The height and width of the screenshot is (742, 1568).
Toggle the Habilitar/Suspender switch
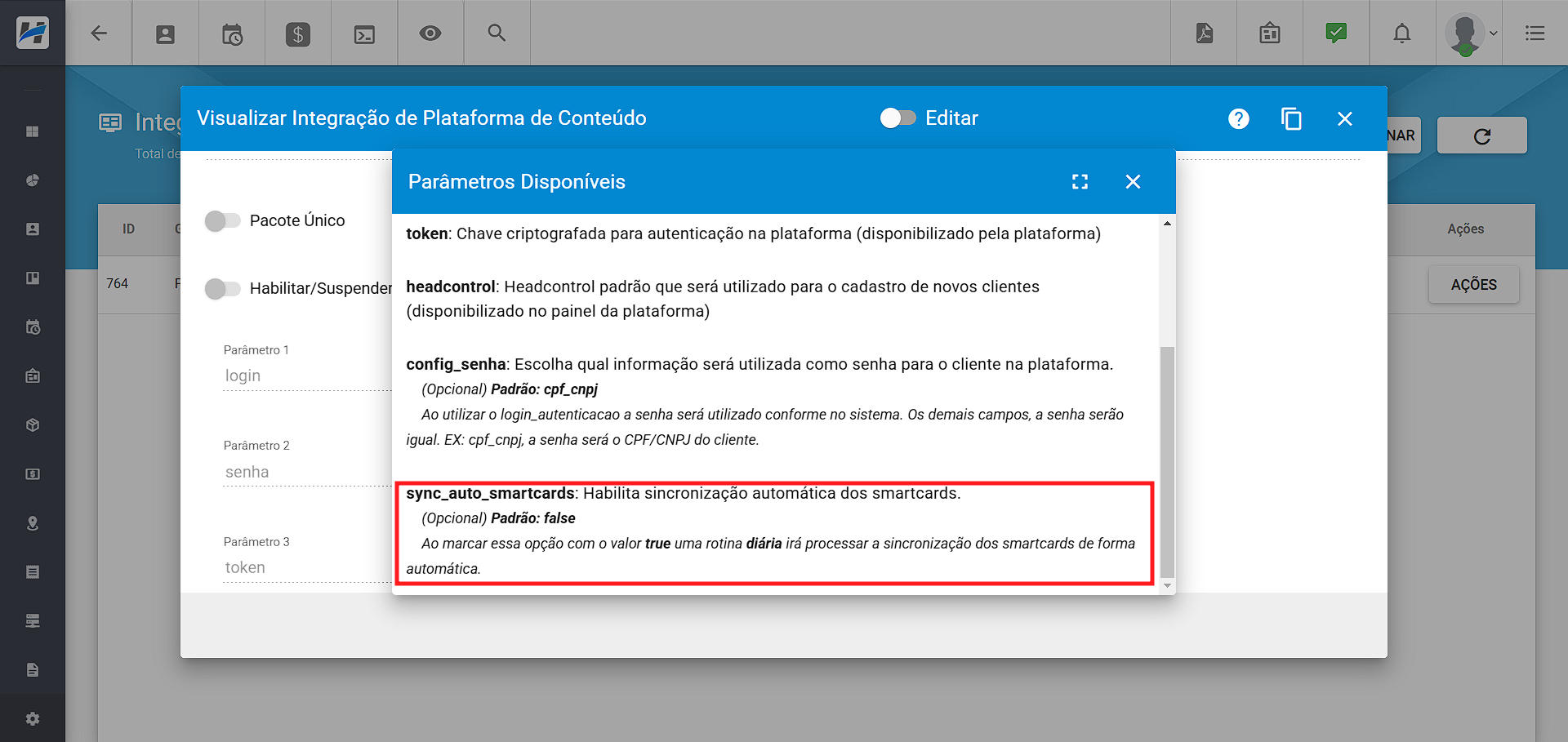tap(222, 288)
